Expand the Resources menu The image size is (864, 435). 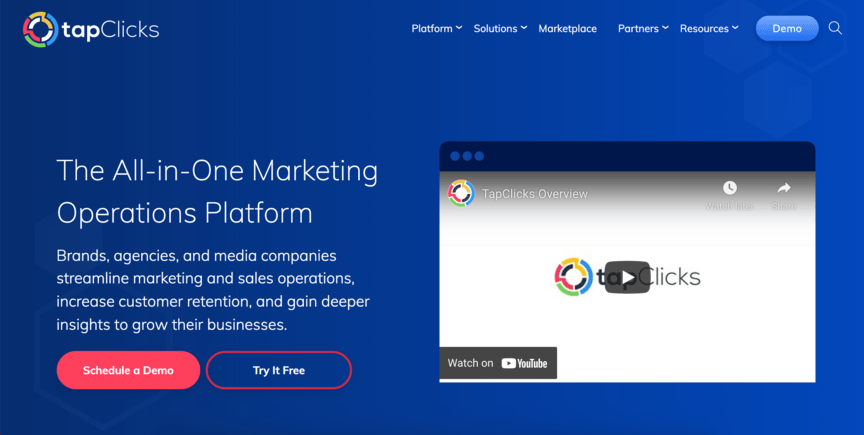coord(709,29)
